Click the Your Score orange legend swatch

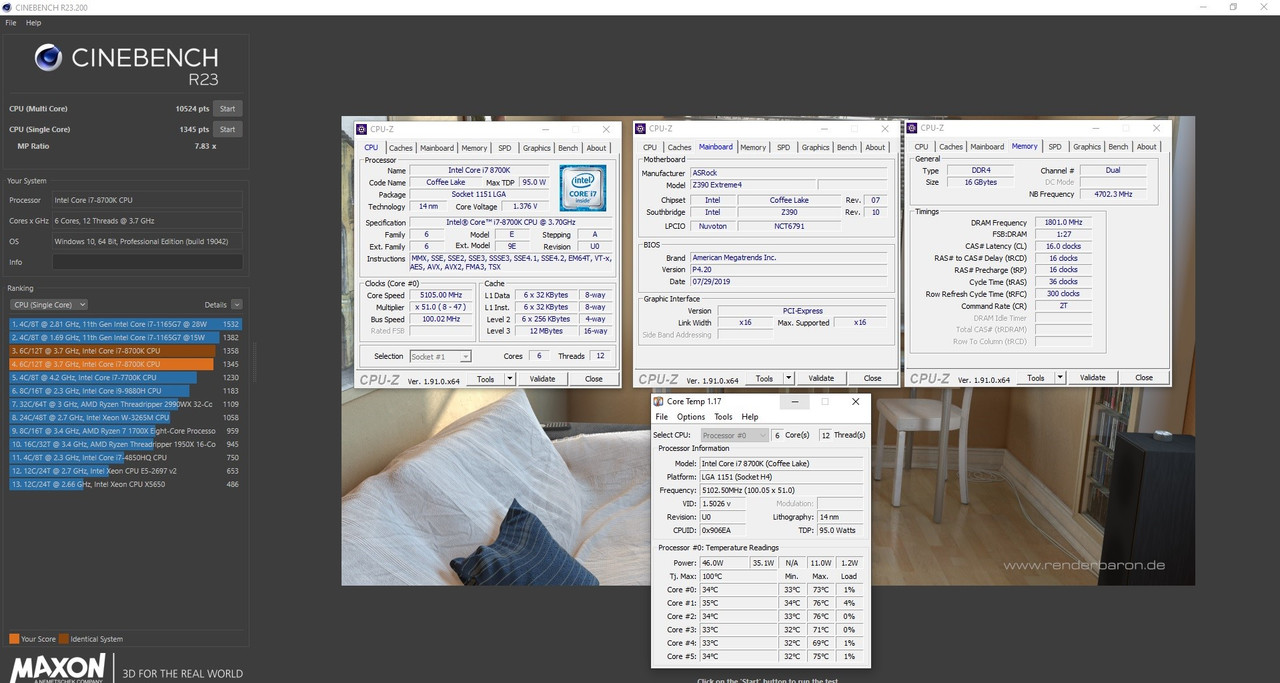(x=14, y=639)
